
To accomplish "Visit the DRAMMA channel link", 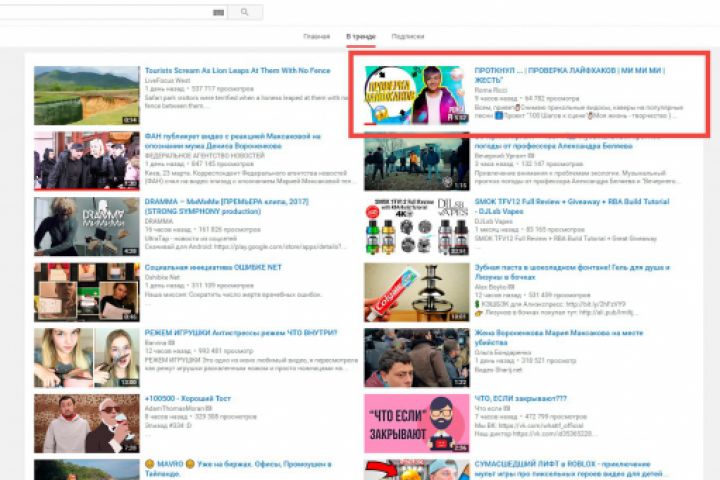I will [158, 221].
